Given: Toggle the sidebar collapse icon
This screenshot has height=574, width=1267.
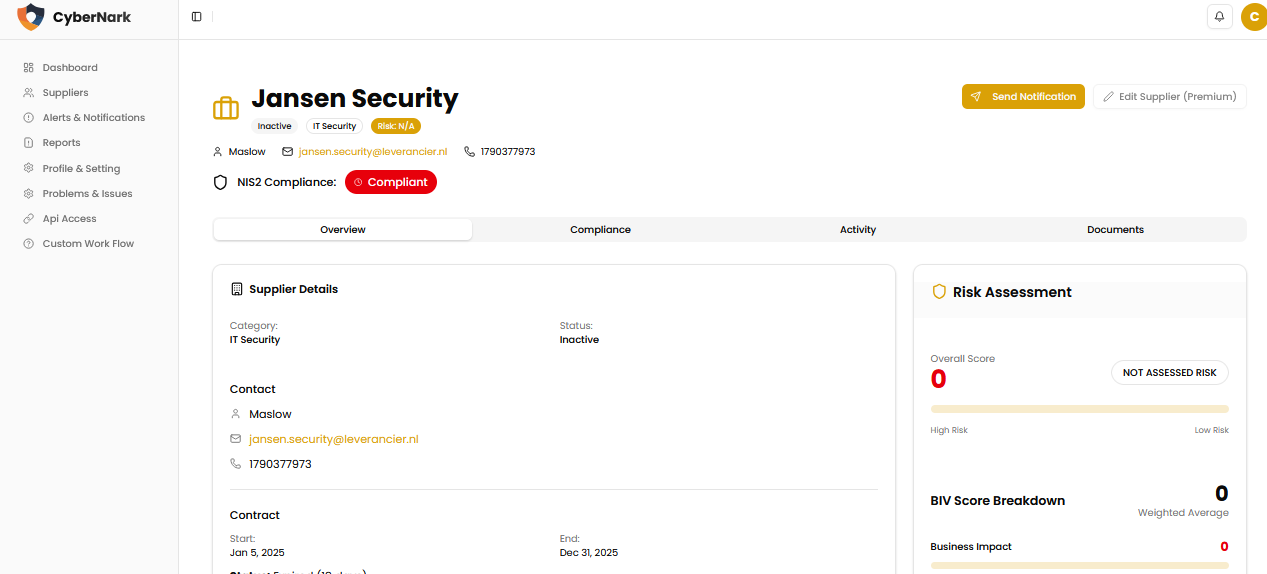Looking at the screenshot, I should coord(196,17).
